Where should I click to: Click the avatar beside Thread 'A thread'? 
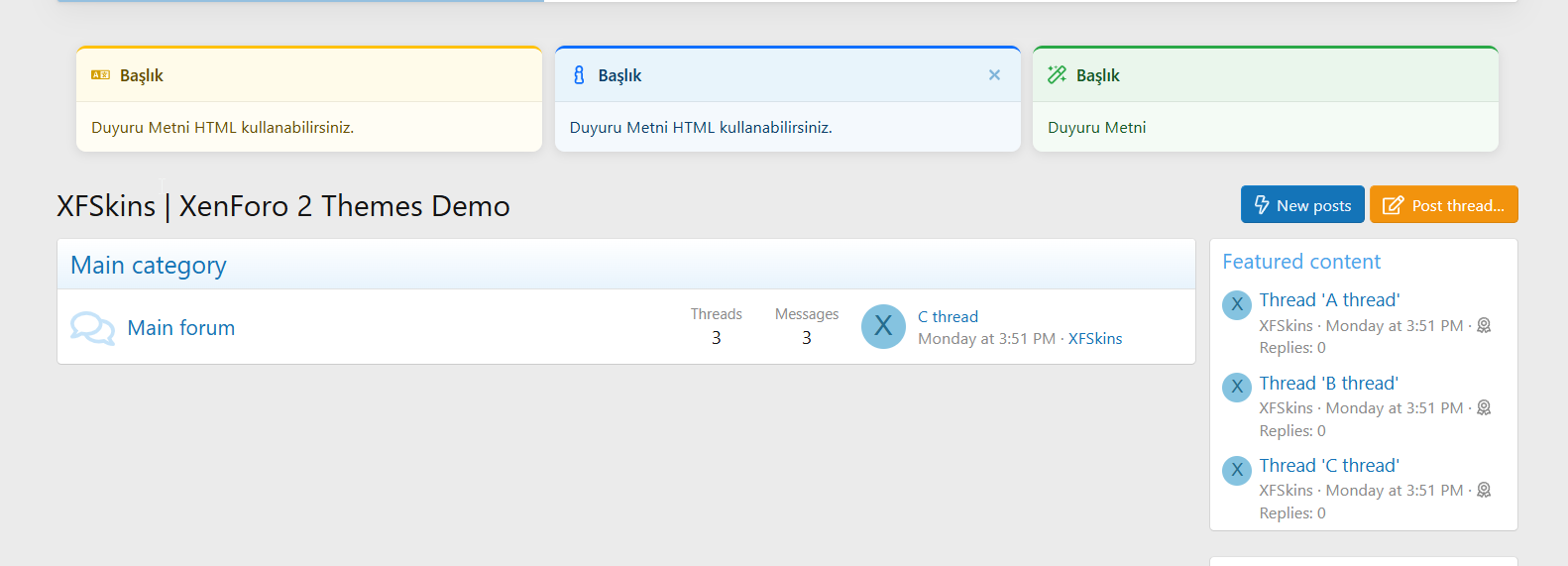[1237, 305]
